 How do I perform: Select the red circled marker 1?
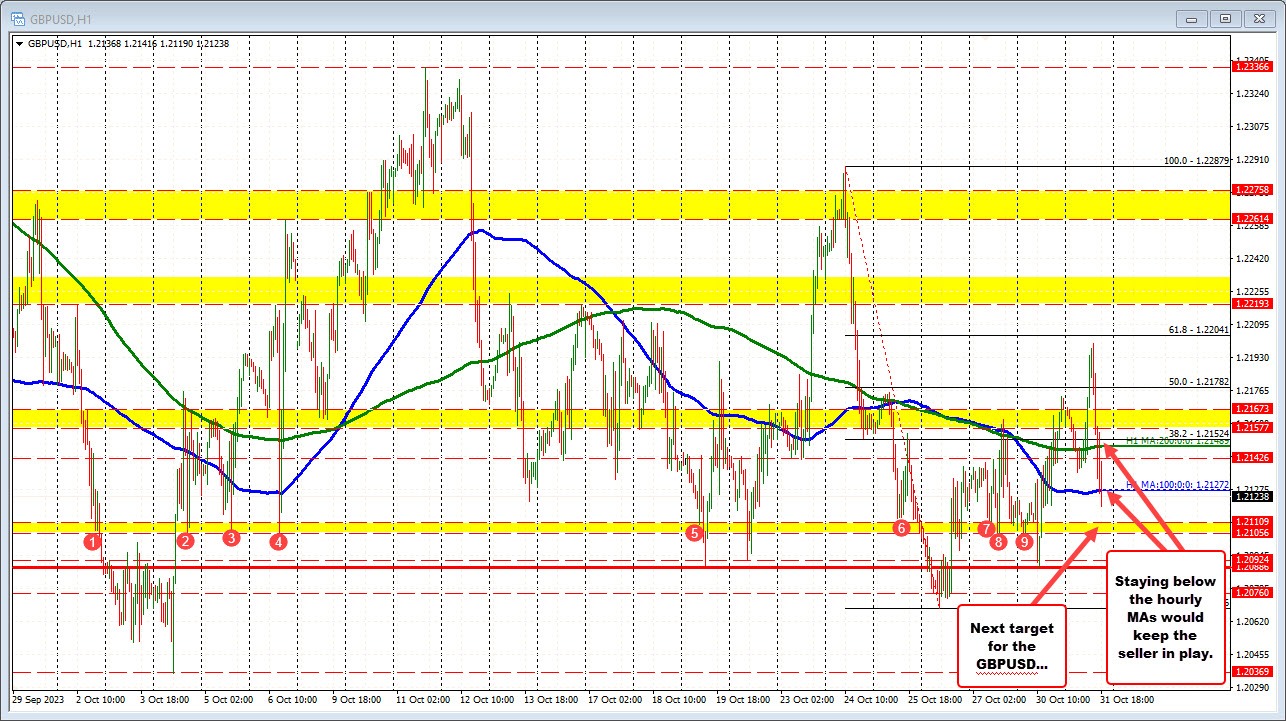[93, 541]
